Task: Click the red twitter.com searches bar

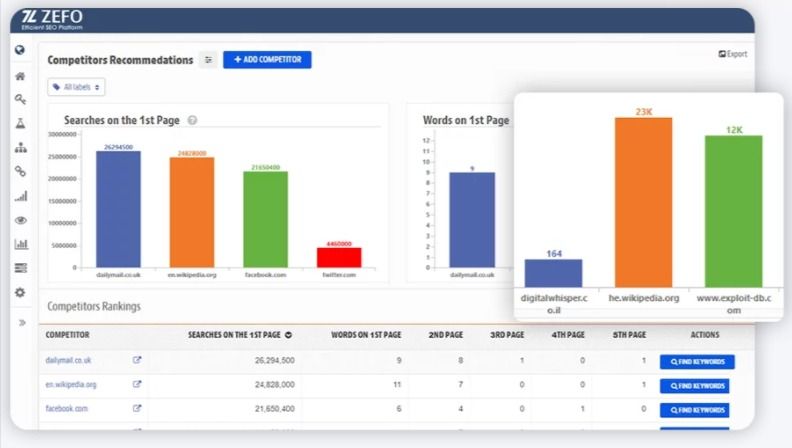Action: coord(339,258)
